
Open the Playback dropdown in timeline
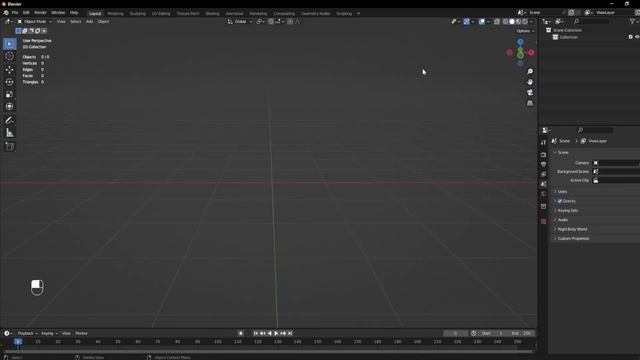tap(27, 333)
